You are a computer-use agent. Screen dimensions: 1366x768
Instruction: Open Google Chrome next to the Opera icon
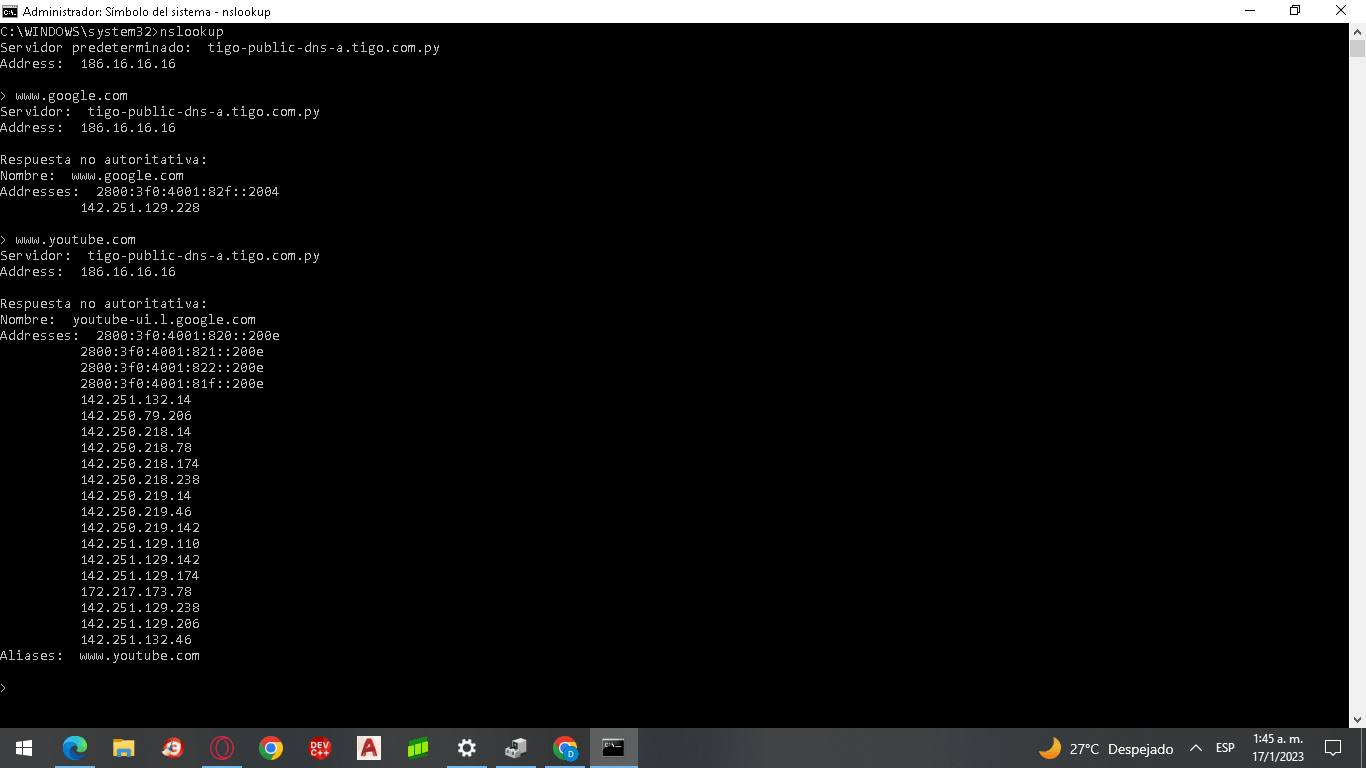[271, 748]
